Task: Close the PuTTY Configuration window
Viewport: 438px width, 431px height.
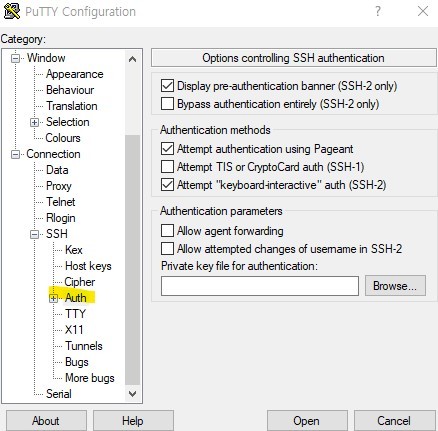Action: click(x=423, y=12)
